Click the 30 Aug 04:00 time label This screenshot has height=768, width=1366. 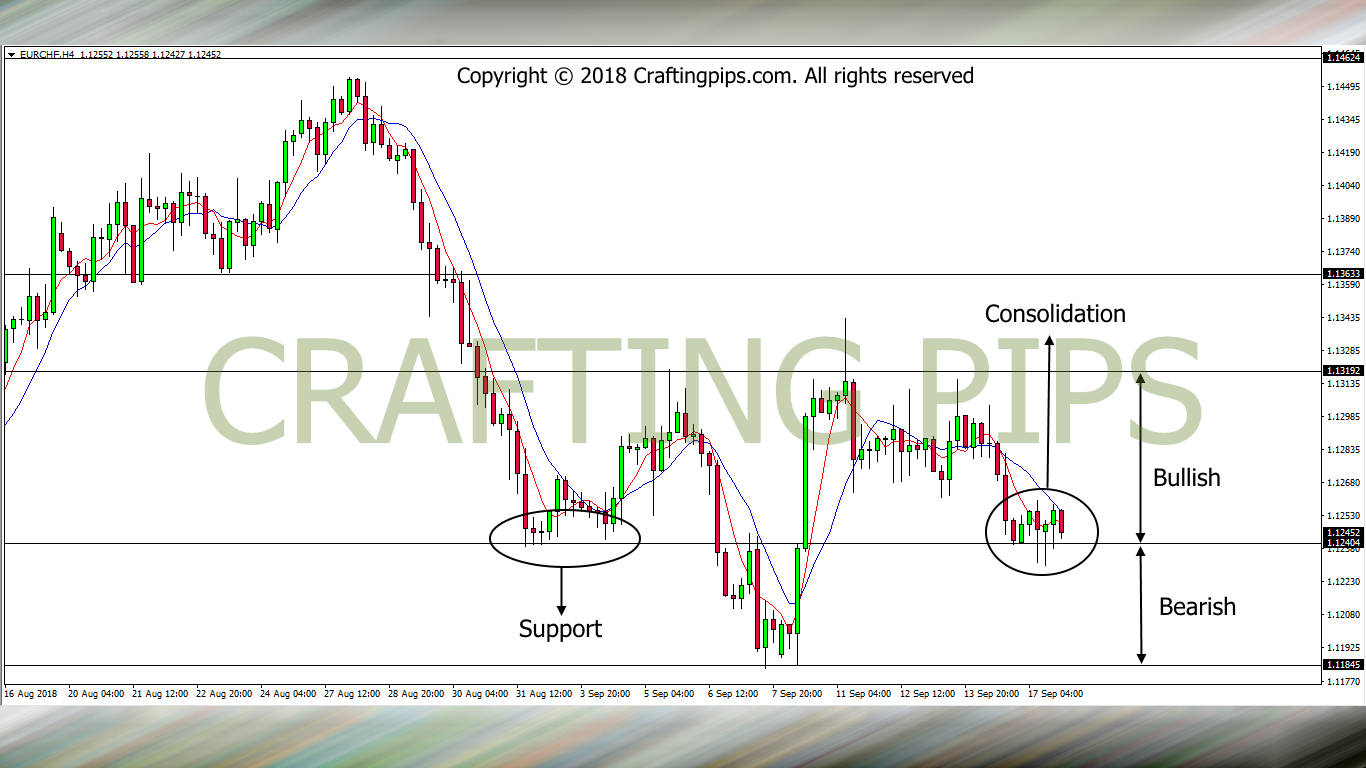tap(480, 693)
